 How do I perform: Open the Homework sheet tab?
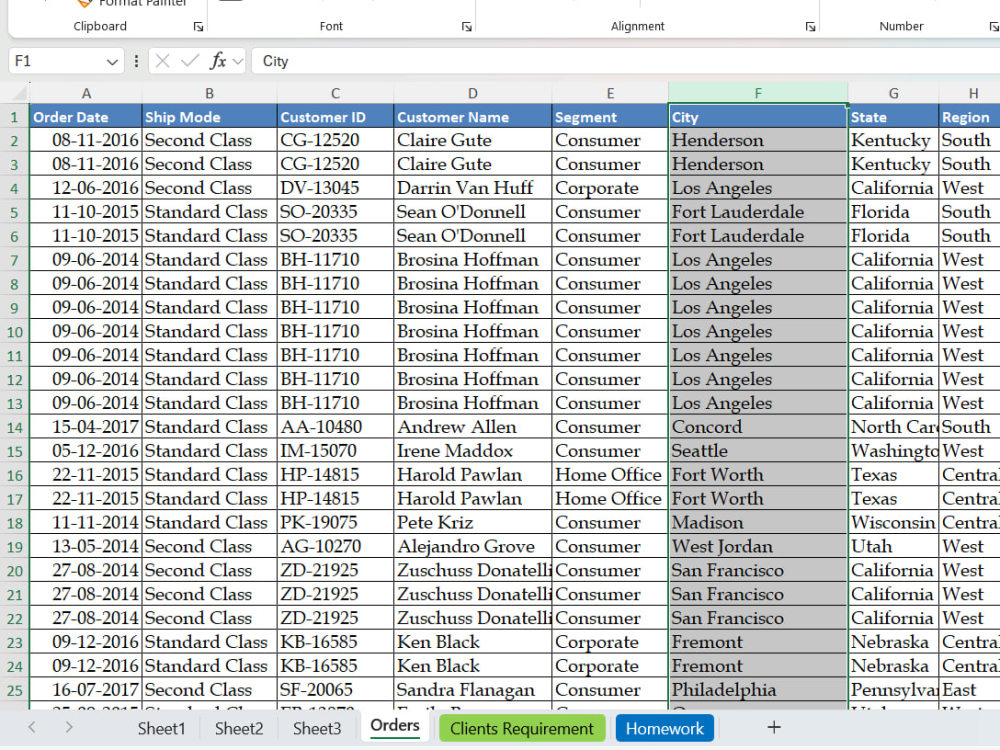point(665,728)
